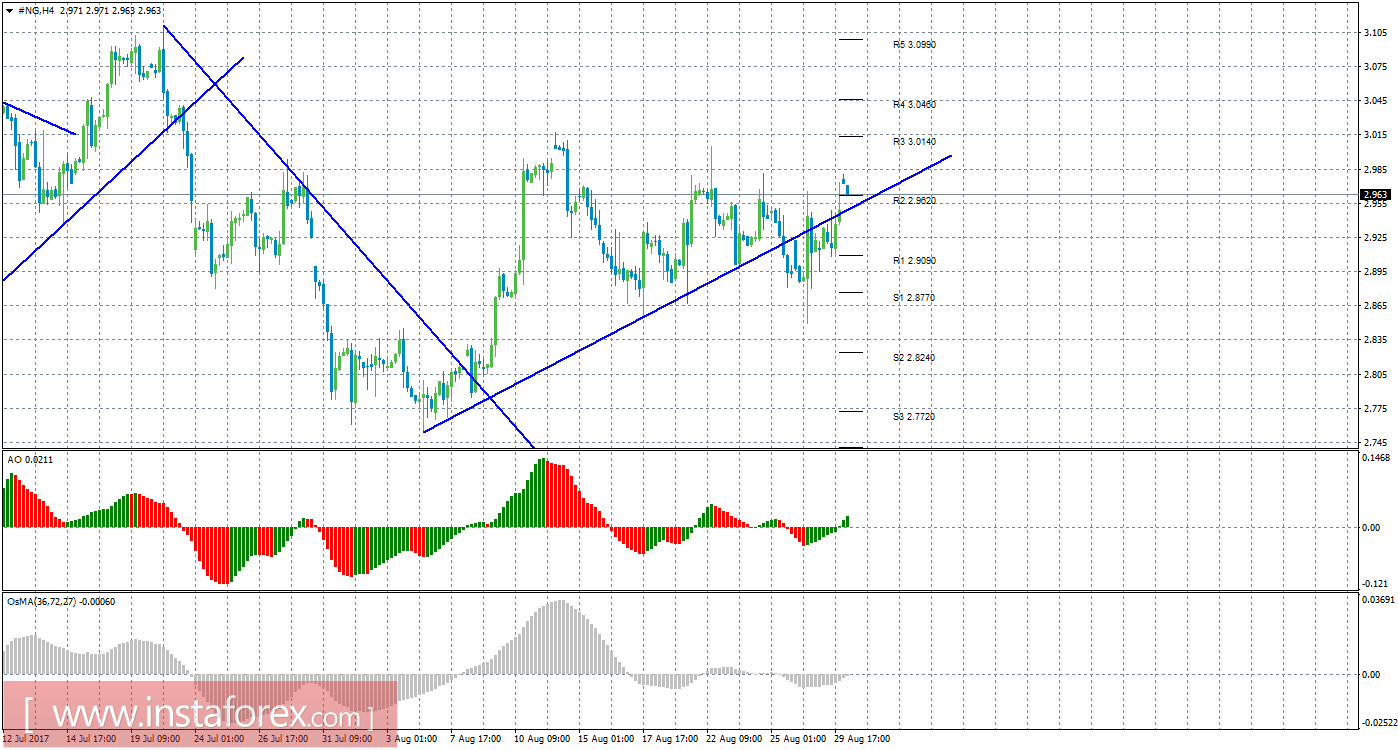Click the 19 Jul 09:00 time label
The width and height of the screenshot is (1398, 750).
click(x=154, y=739)
